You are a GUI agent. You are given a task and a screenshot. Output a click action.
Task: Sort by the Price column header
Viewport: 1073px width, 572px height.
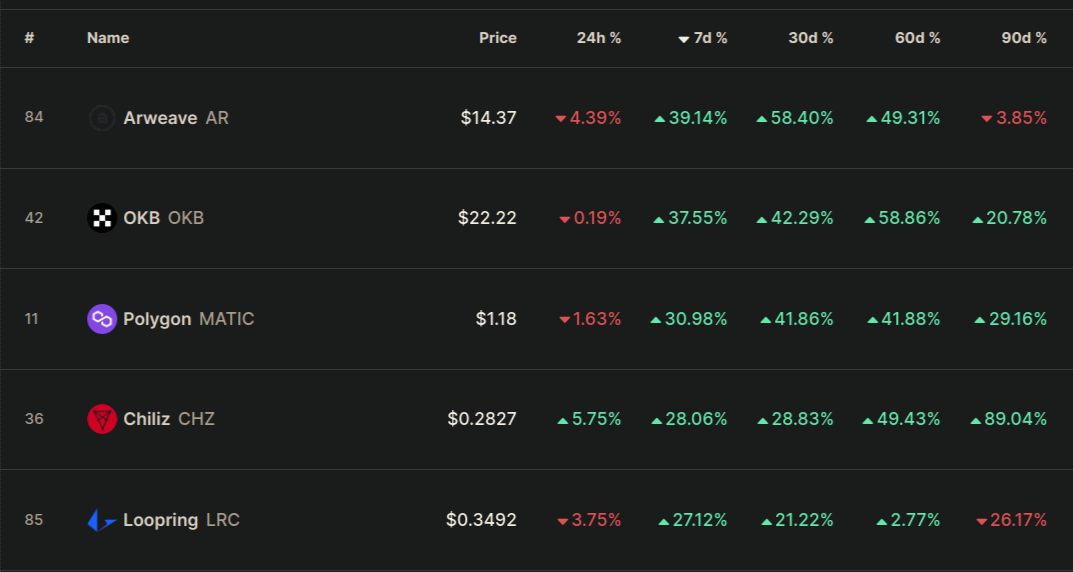497,38
